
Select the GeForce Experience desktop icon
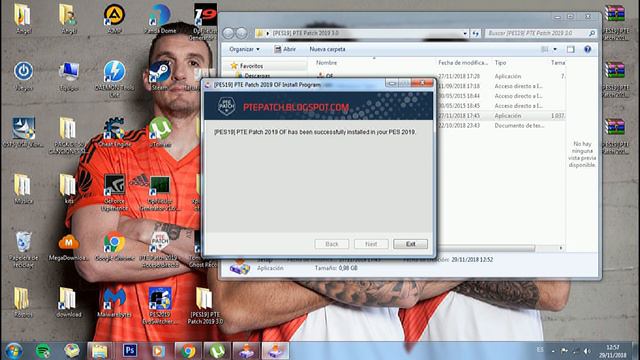114,193
